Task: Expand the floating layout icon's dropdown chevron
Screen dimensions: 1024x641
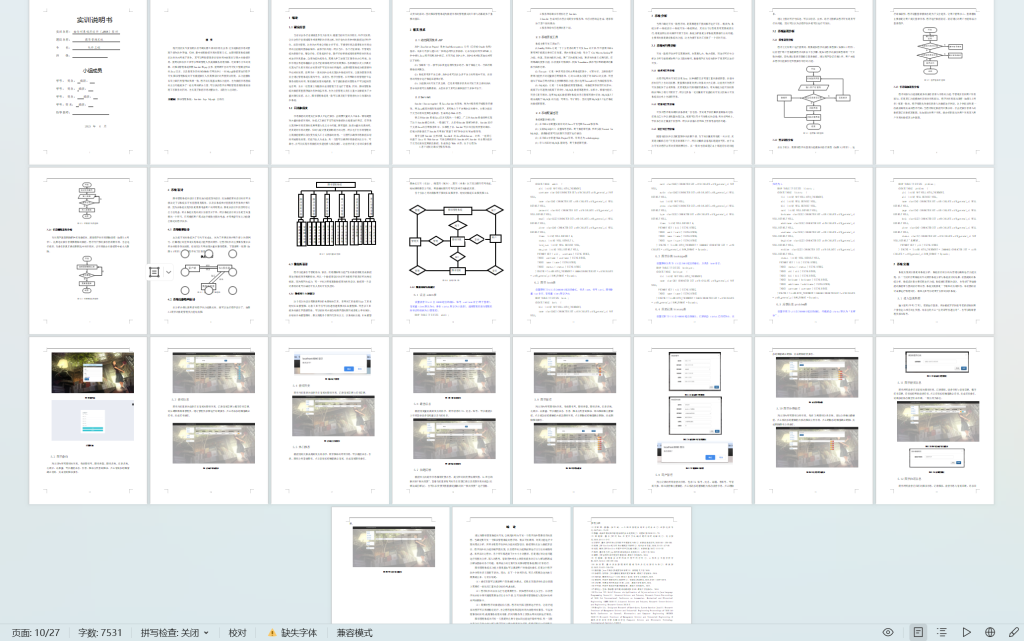Action: (x=168, y=272)
